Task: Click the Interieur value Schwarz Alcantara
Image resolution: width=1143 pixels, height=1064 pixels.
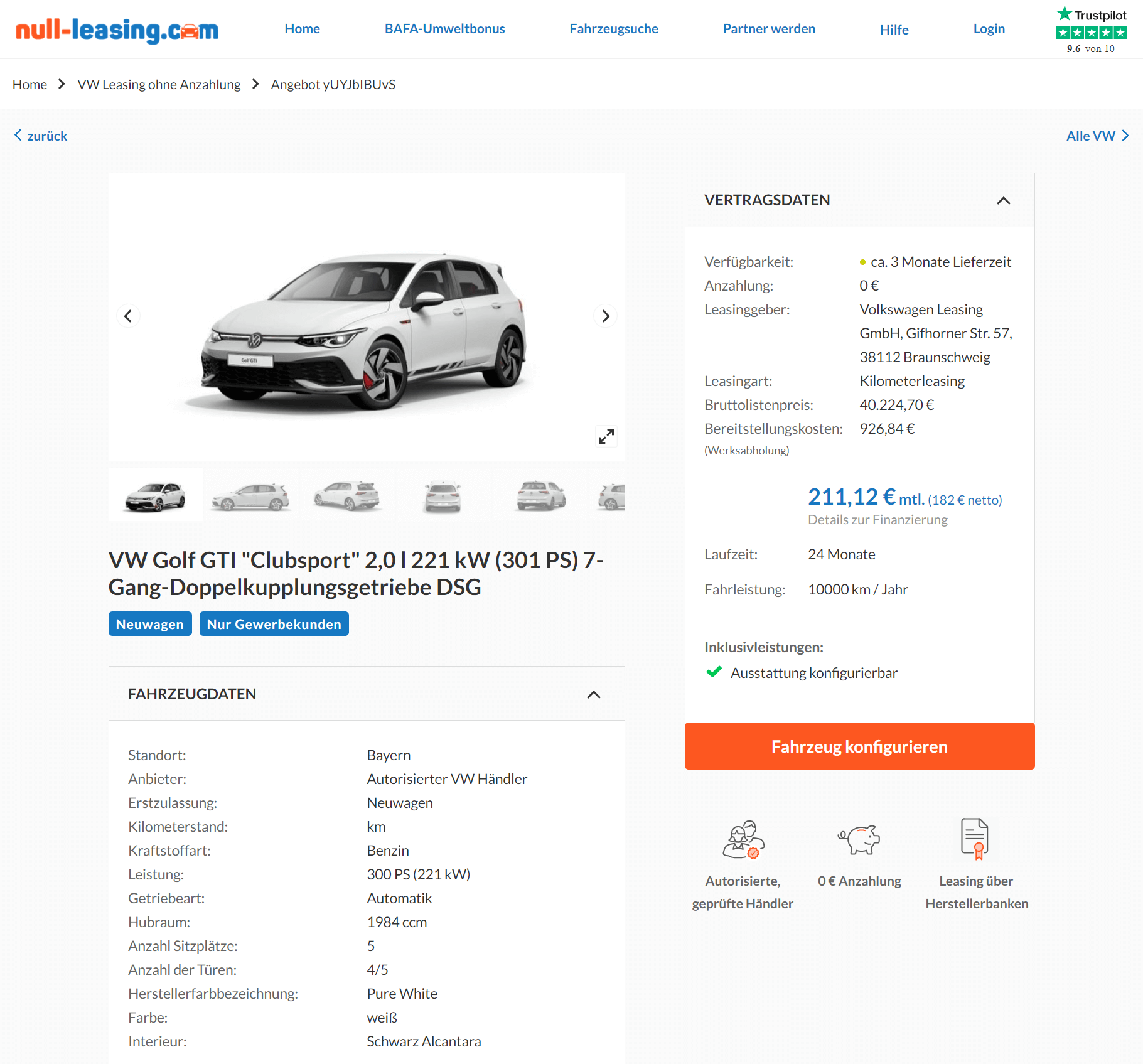Action: (424, 1041)
